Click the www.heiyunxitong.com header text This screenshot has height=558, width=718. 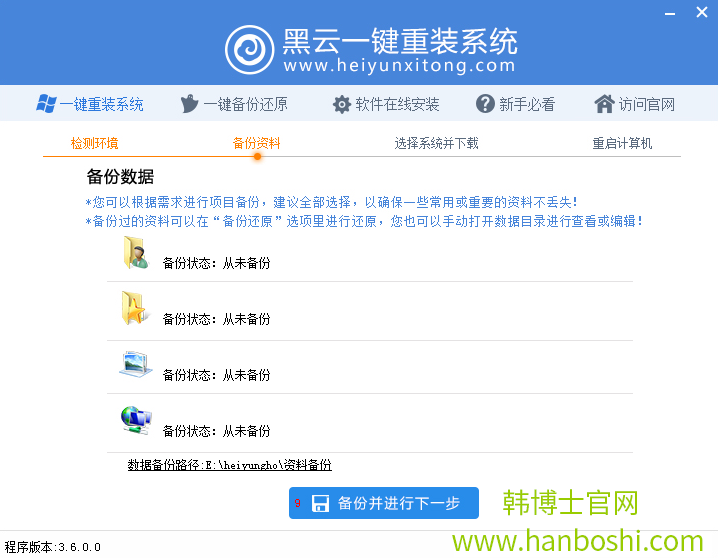pyautogui.click(x=399, y=65)
